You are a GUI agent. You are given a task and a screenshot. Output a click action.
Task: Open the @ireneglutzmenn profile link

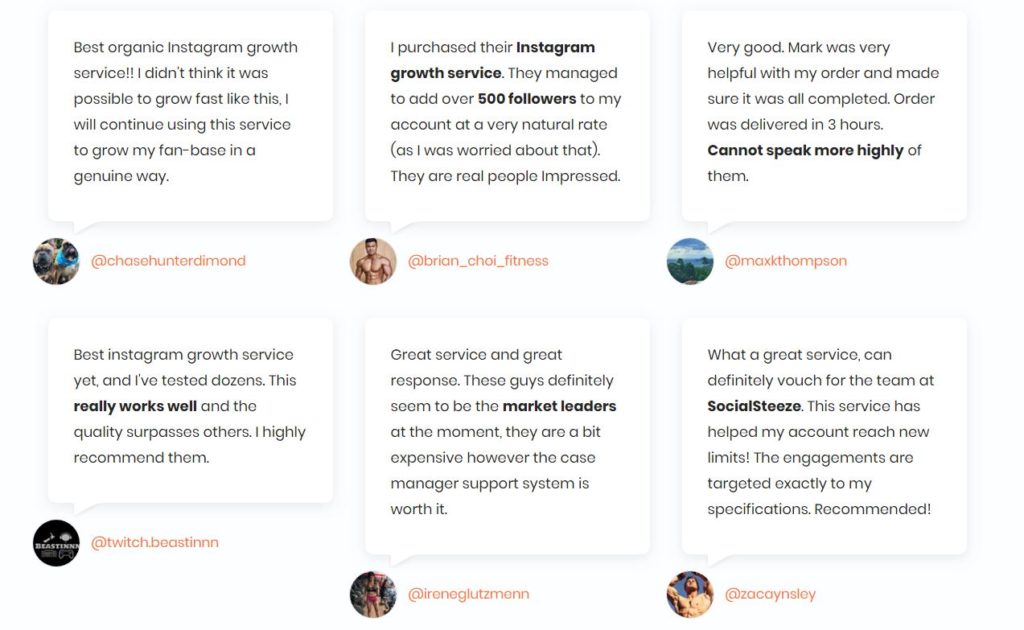click(x=468, y=594)
